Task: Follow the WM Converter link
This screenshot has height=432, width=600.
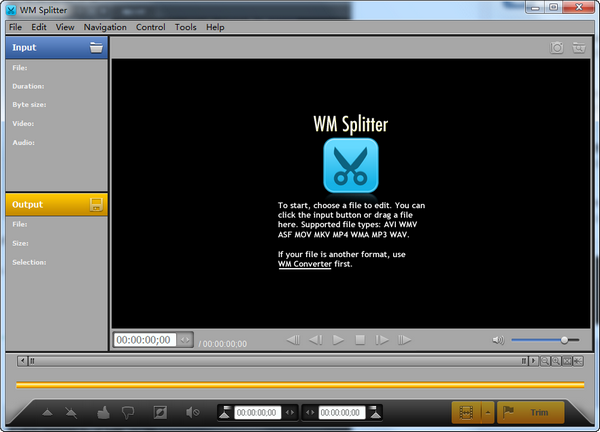Action: click(304, 264)
